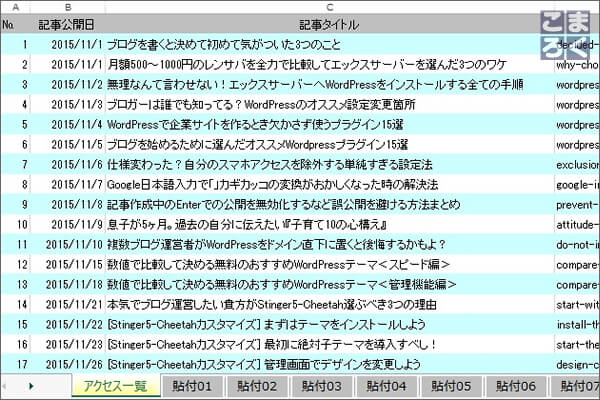Click date cell 2015/11/2
The width and height of the screenshot is (600, 400).
[x=68, y=84]
